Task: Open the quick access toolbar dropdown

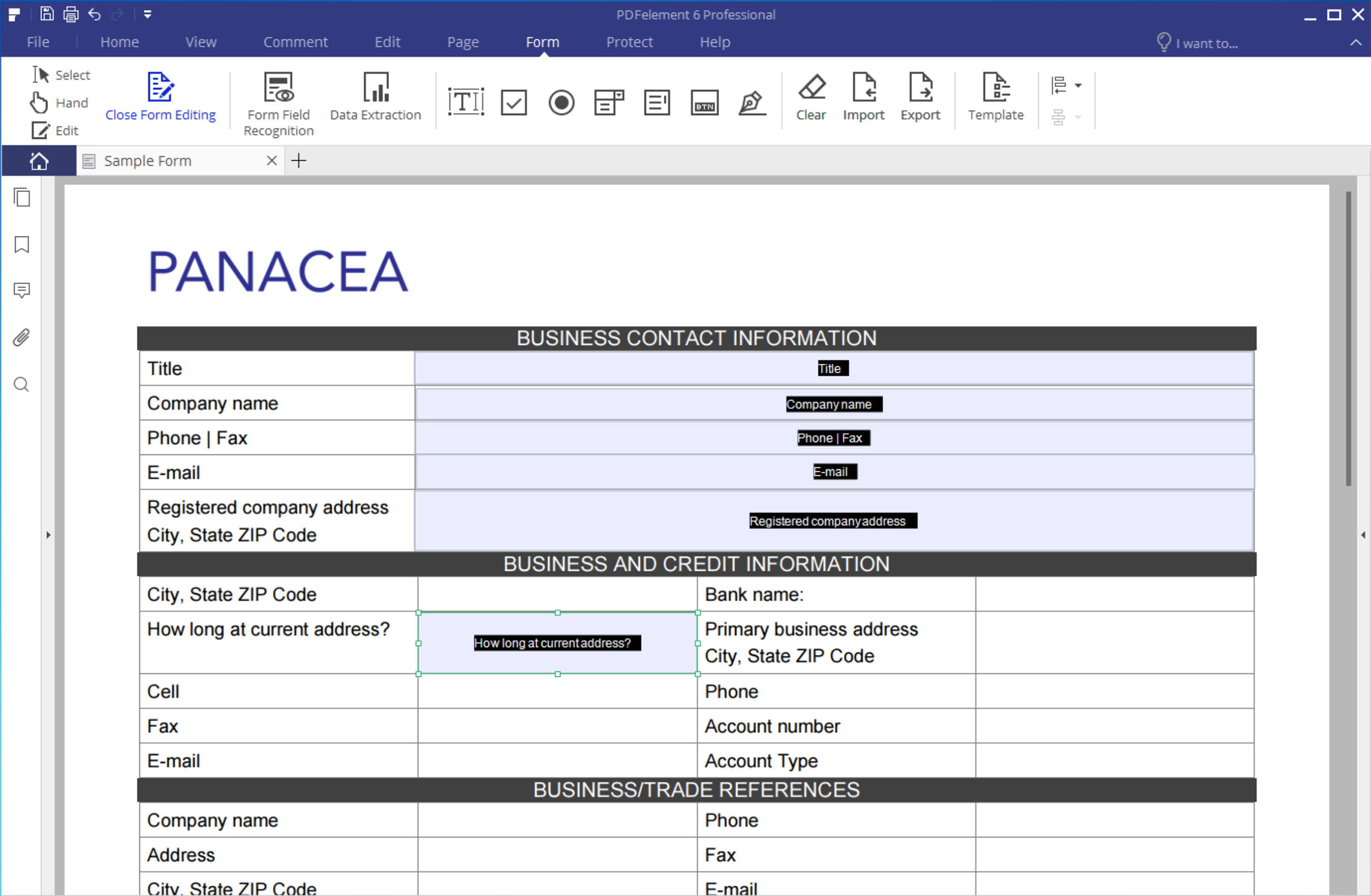Action: click(x=147, y=14)
